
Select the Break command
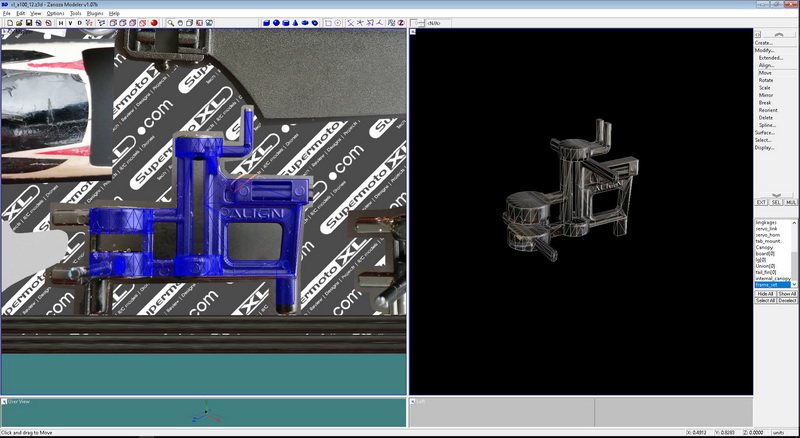[765, 103]
